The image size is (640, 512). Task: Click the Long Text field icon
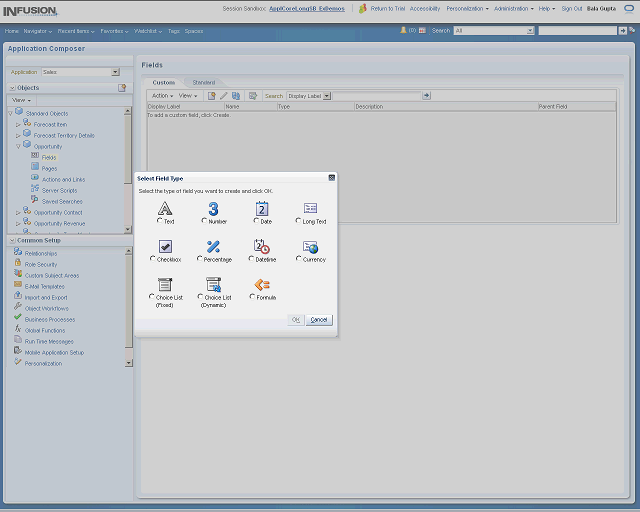[x=310, y=208]
